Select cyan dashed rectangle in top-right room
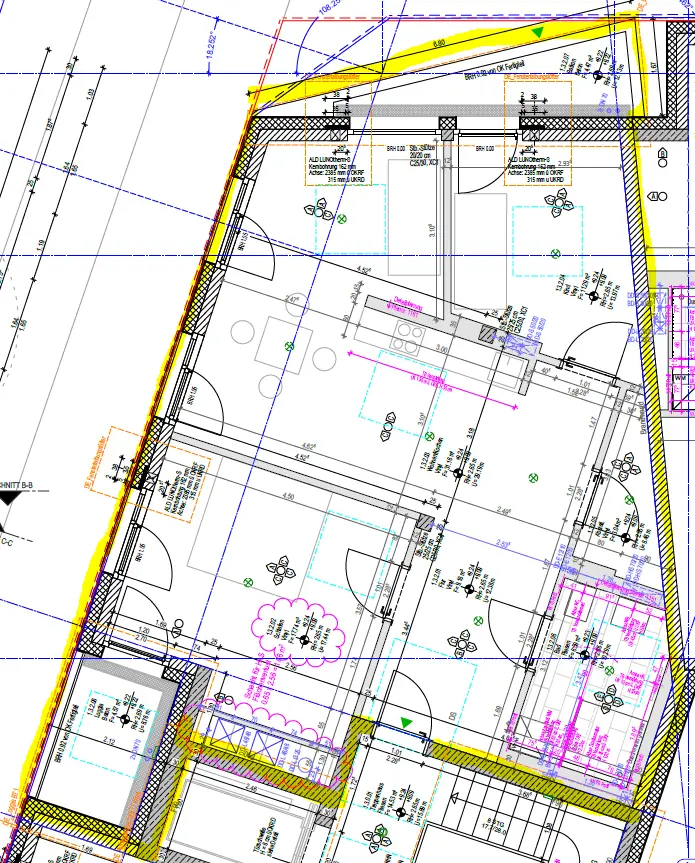This screenshot has height=863, width=695. [545, 235]
